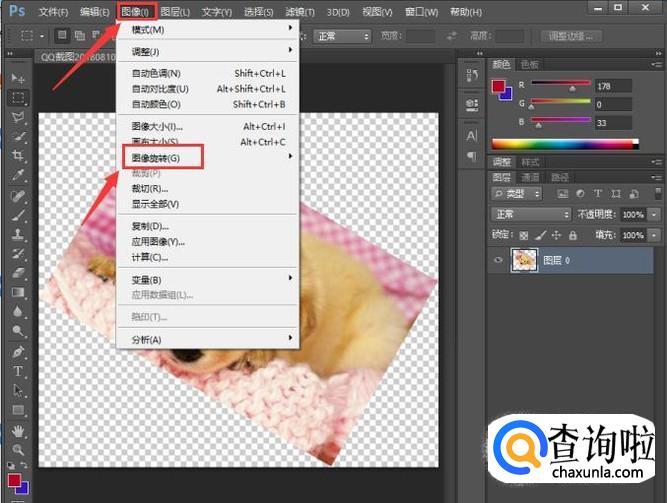Image resolution: width=667 pixels, height=503 pixels.
Task: Toggle Add to Selection mode
Action: 80,35
